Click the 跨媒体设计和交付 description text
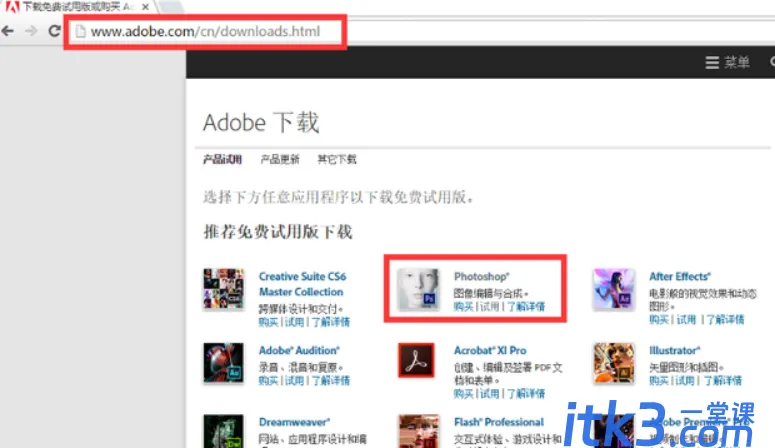Screen dimensions: 775x448 click(x=301, y=309)
